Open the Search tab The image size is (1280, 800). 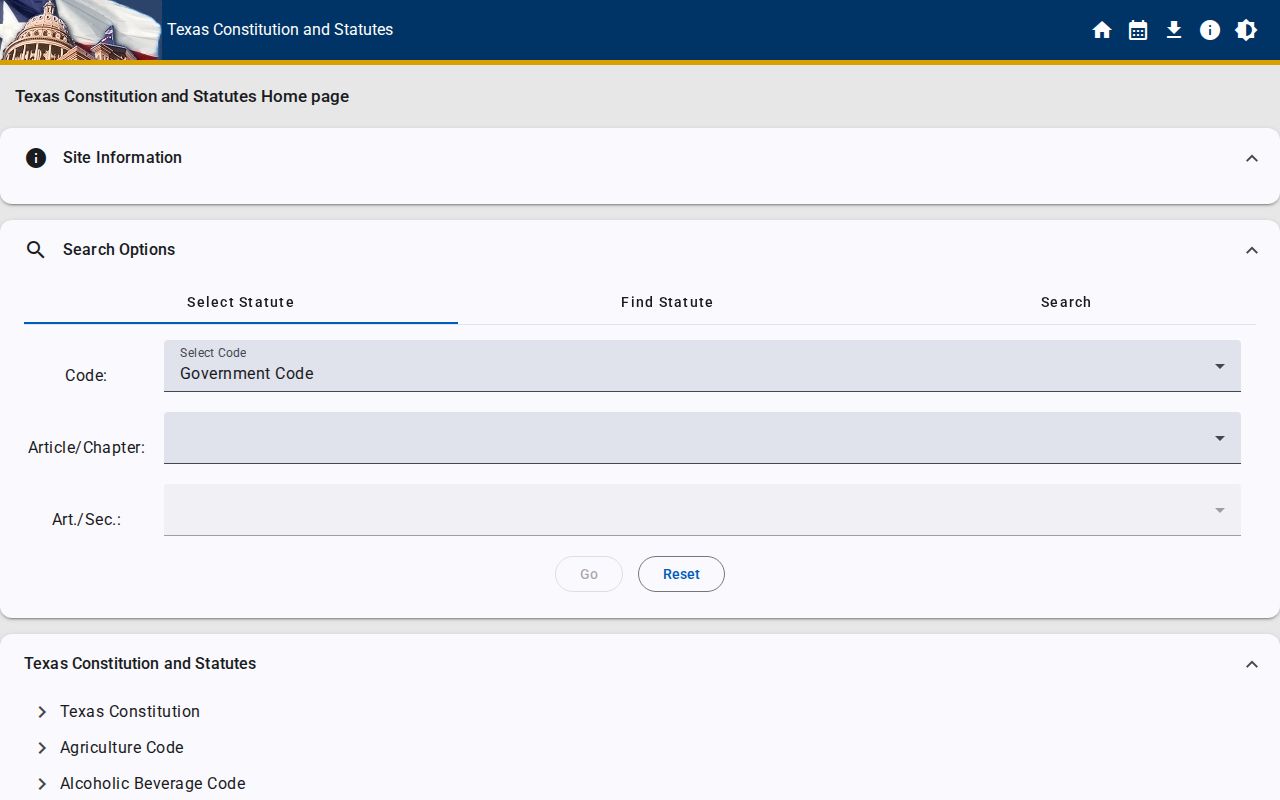1066,302
